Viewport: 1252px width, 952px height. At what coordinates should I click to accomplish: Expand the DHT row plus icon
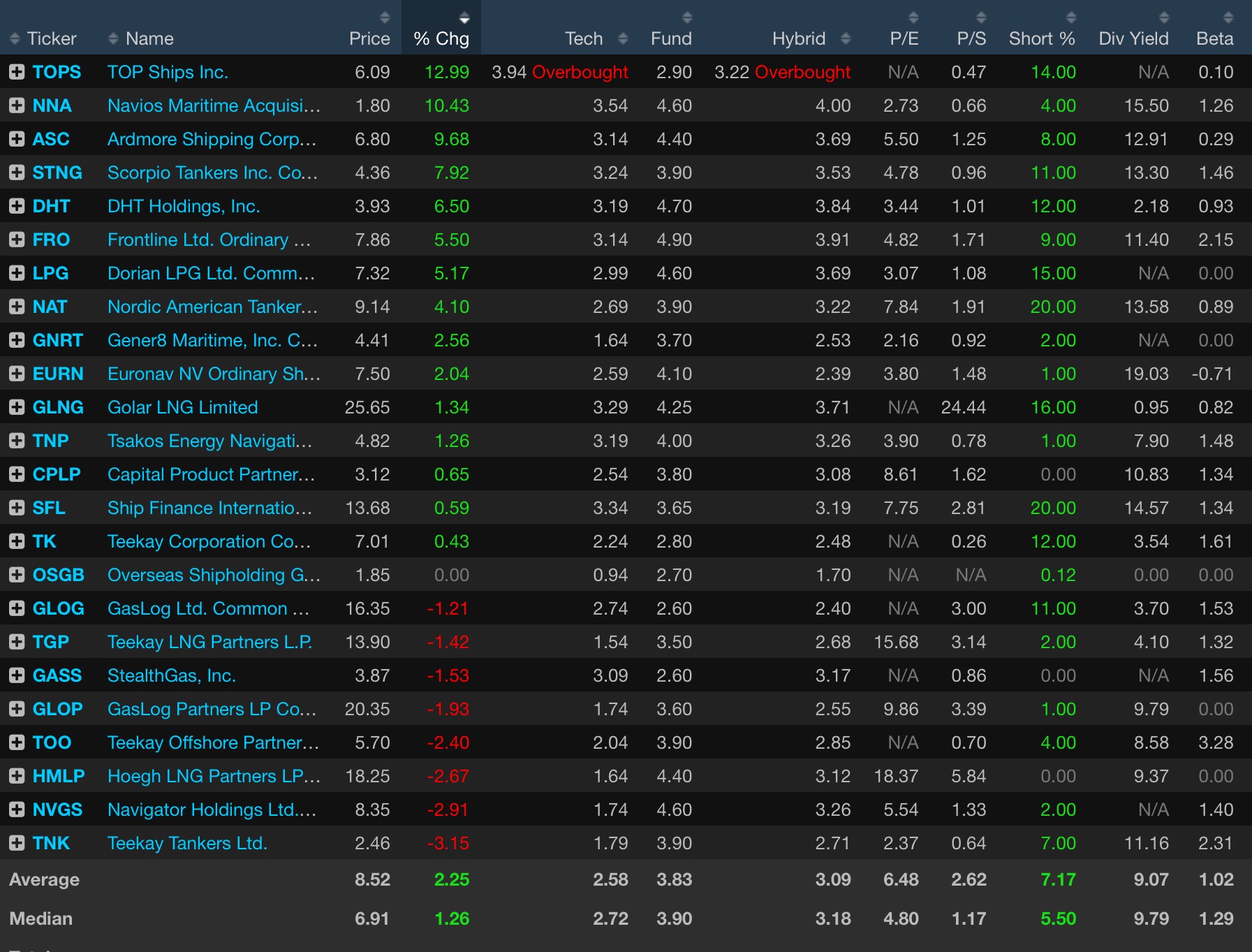17,206
